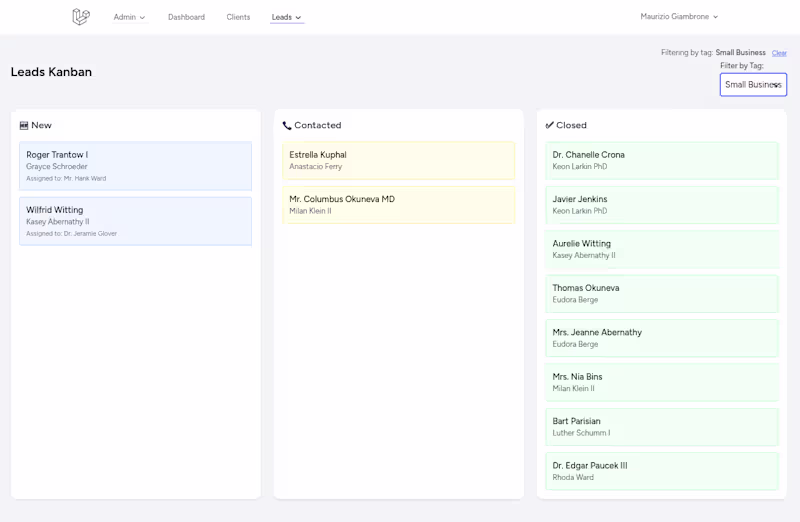
Task: Select the Wilfrid Witting lead card
Action: pos(135,221)
